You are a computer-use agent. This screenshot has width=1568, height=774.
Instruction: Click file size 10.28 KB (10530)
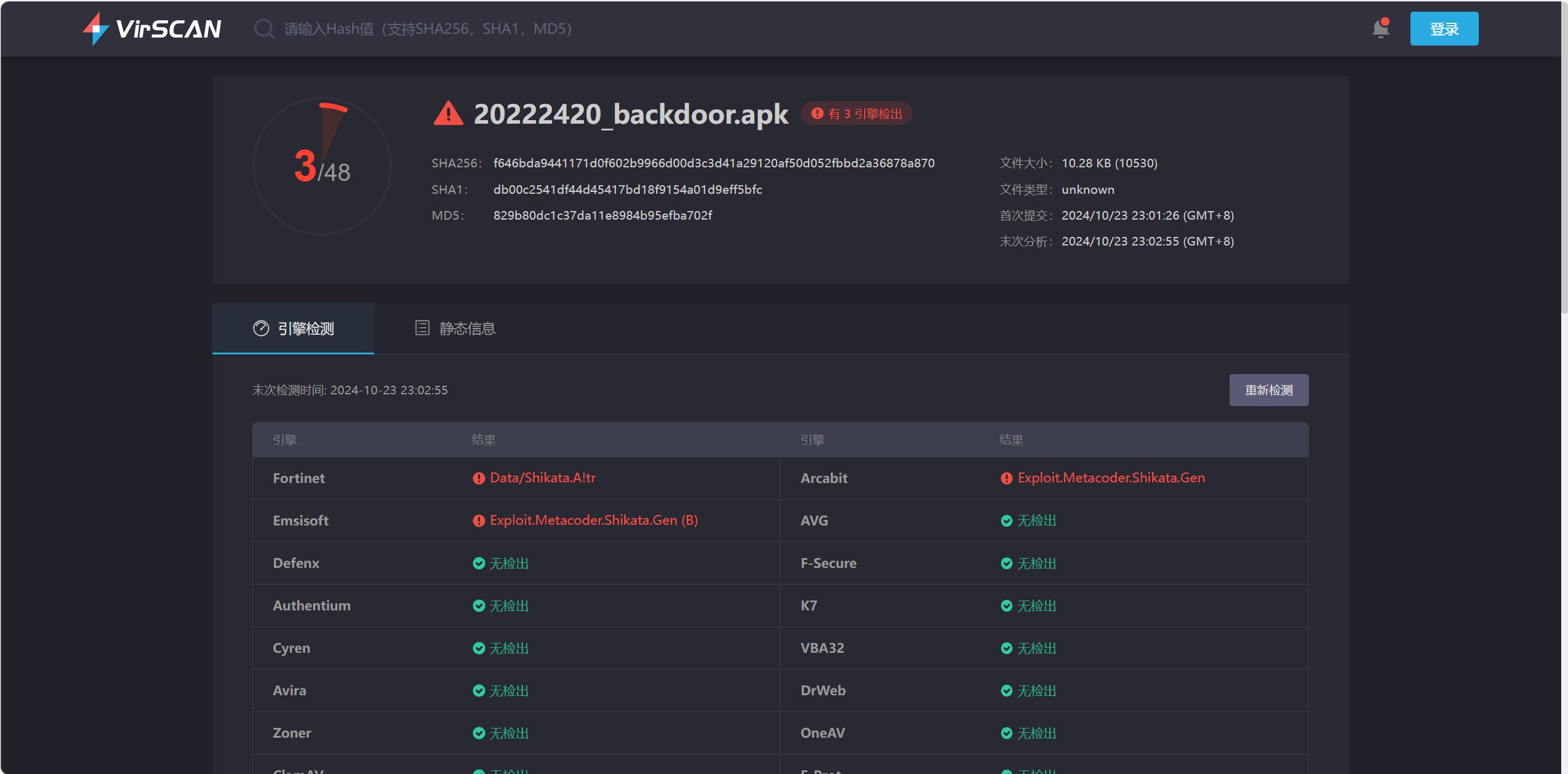click(1110, 163)
